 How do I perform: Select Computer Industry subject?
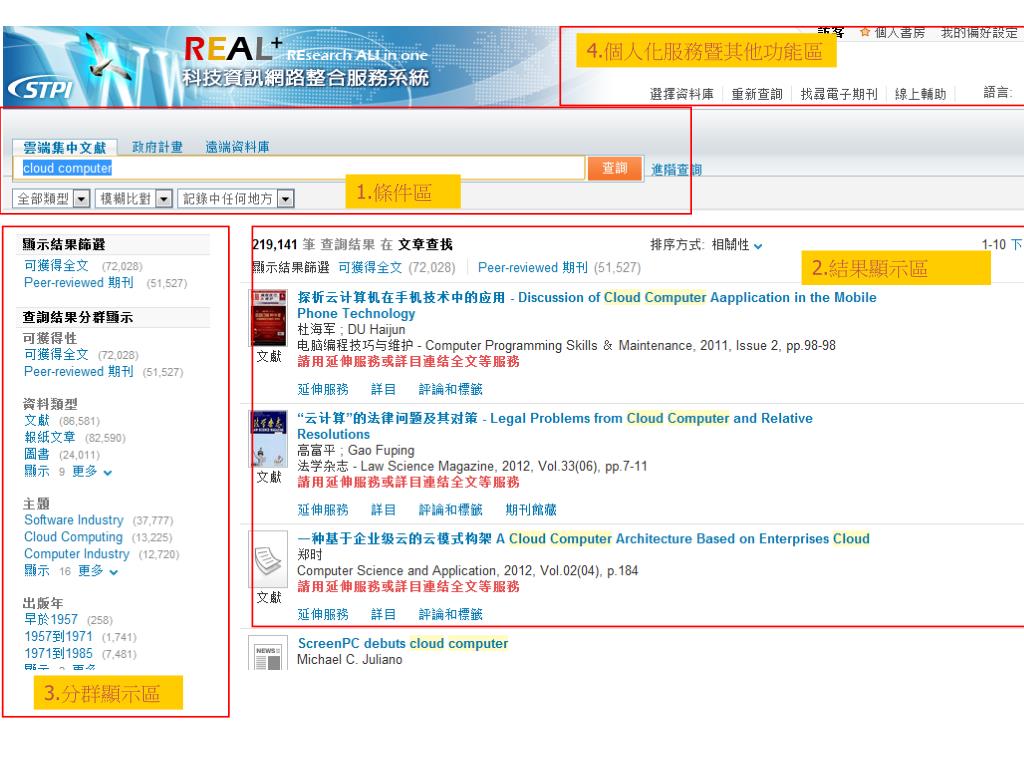click(77, 554)
